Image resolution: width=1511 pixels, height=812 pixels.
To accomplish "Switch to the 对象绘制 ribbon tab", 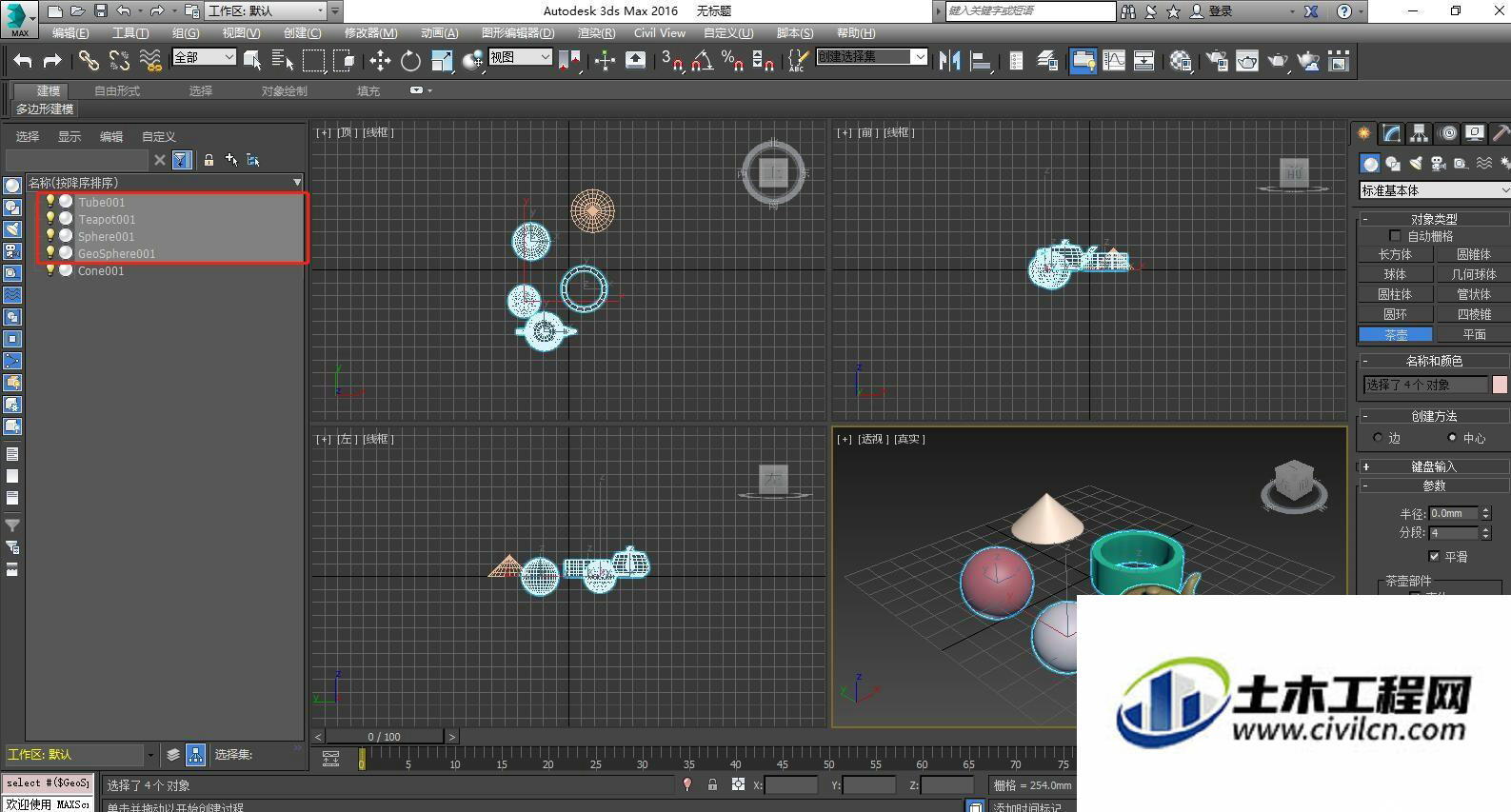I will [285, 90].
